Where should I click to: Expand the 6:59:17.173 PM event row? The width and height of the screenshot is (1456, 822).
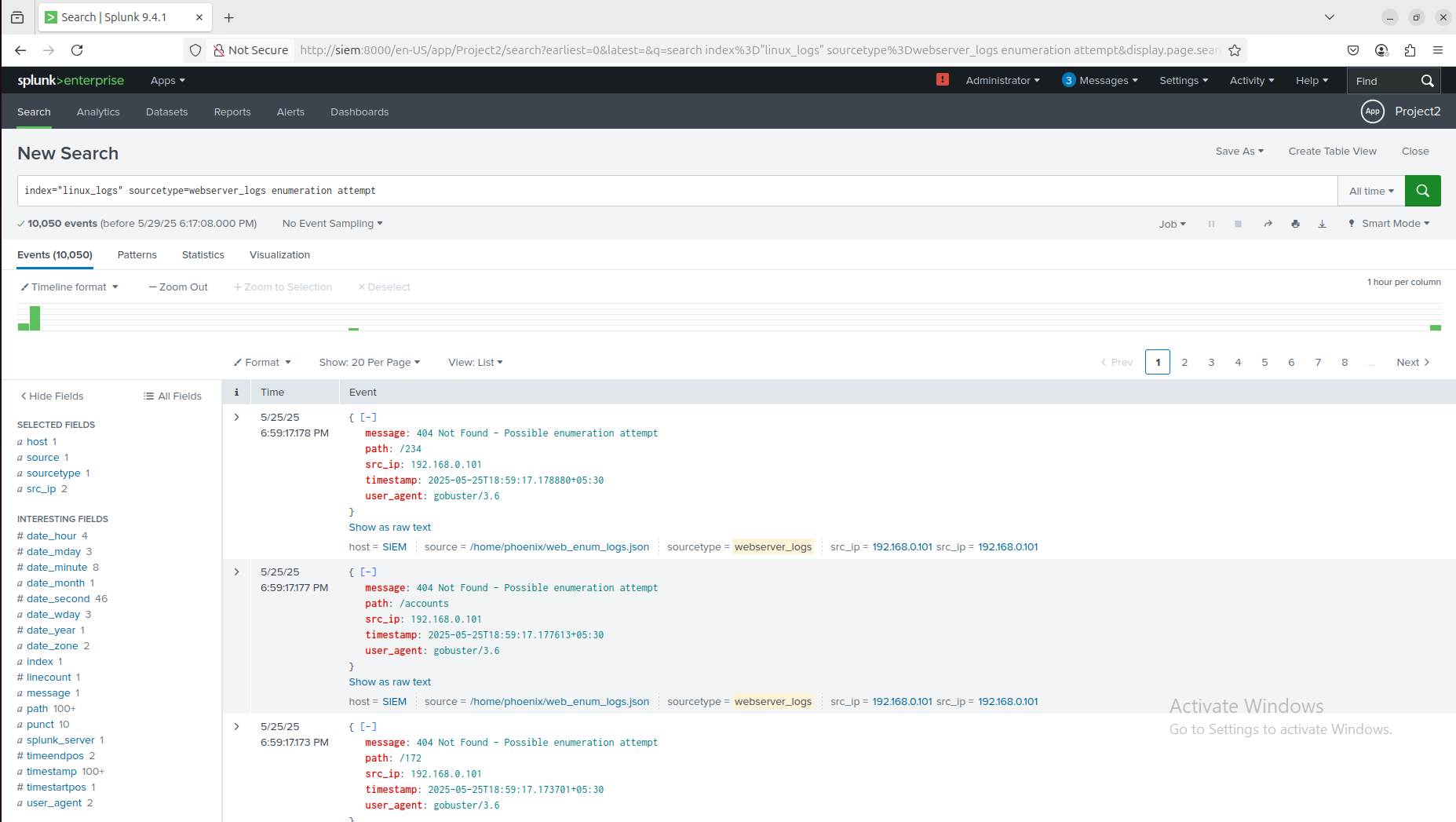click(236, 727)
